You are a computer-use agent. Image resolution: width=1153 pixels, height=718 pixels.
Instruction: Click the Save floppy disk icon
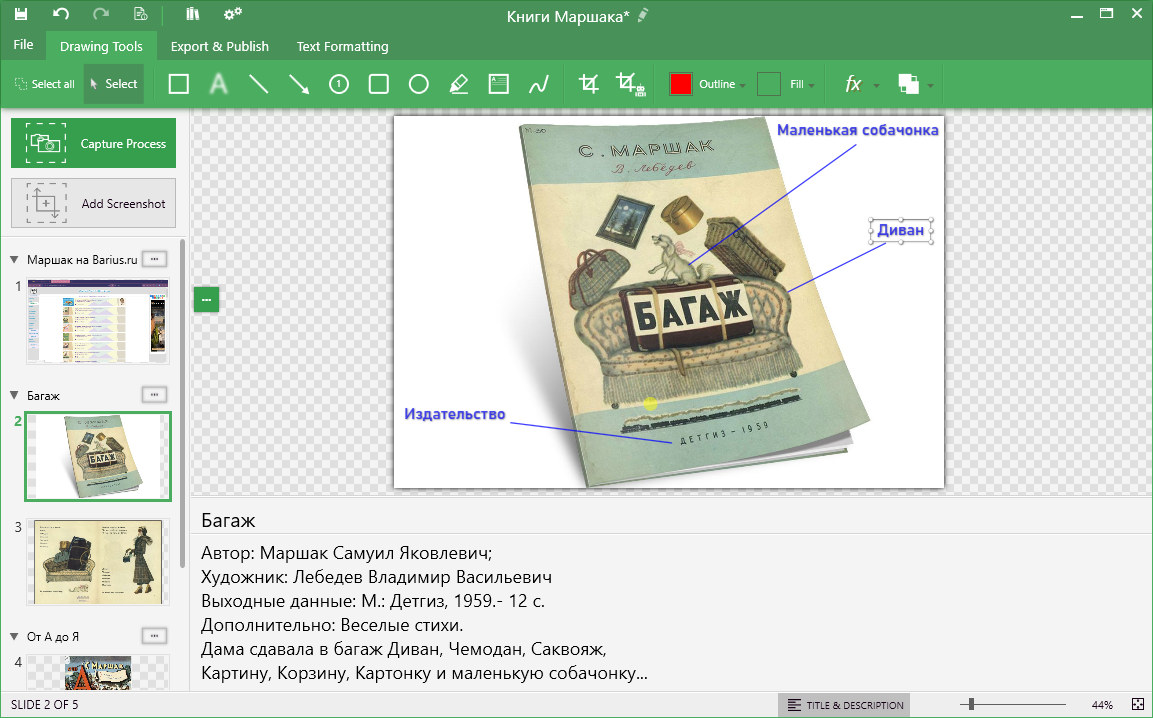click(21, 14)
